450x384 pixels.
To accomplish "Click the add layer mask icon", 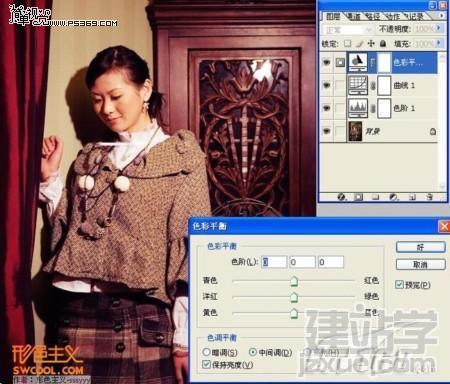I will tap(359, 197).
